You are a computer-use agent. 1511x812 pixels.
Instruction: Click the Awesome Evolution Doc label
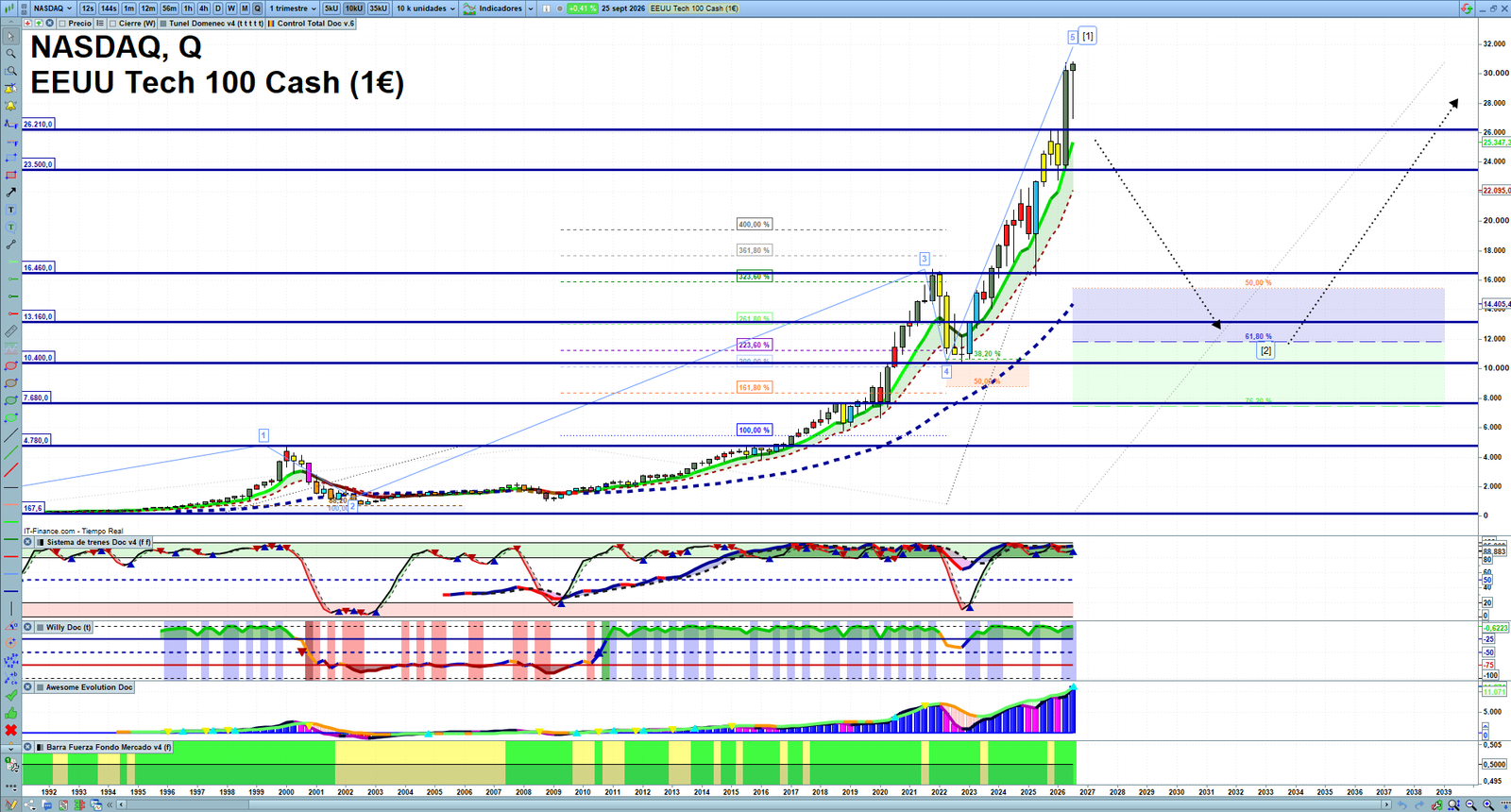[85, 687]
